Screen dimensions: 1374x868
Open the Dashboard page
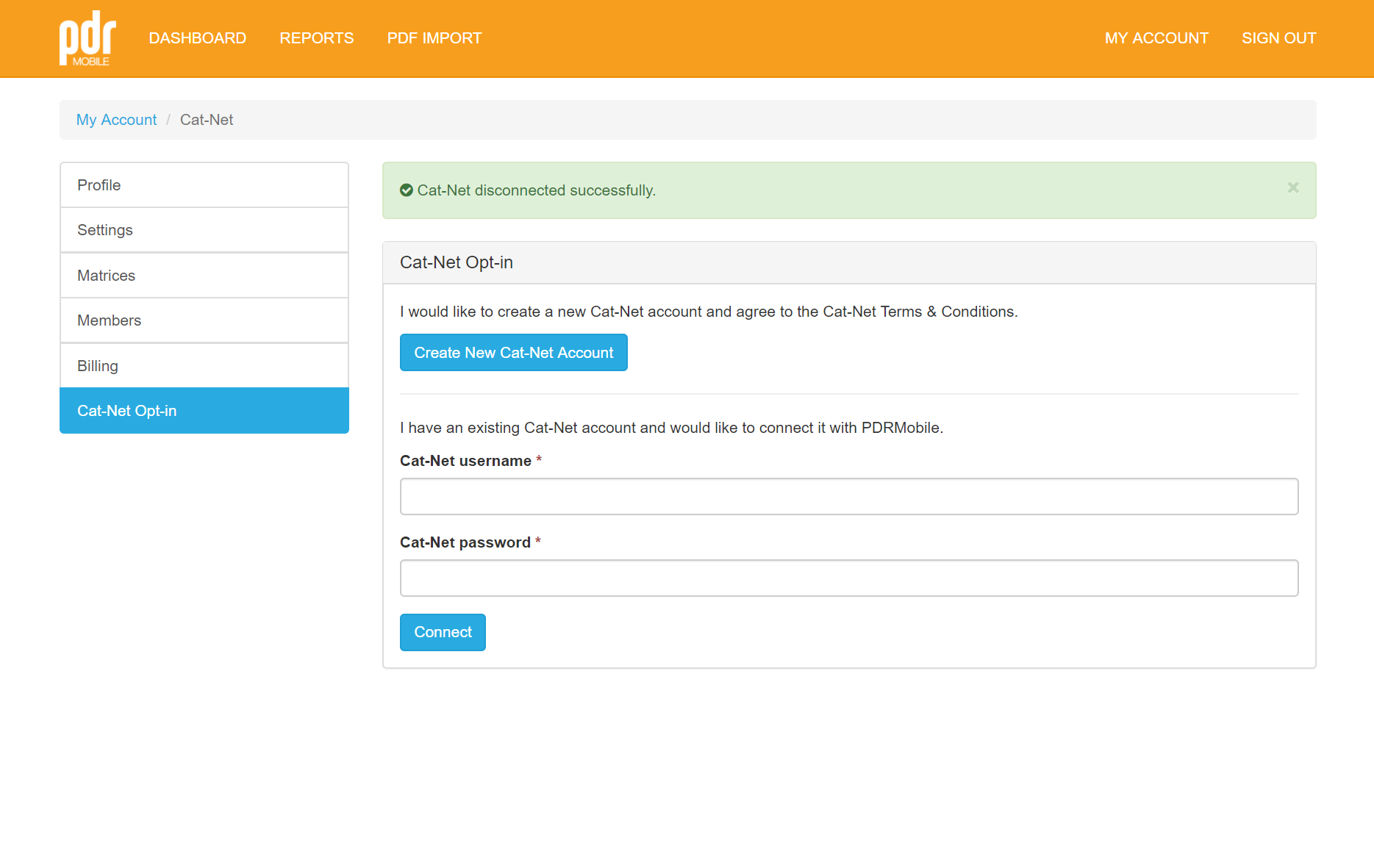point(198,38)
